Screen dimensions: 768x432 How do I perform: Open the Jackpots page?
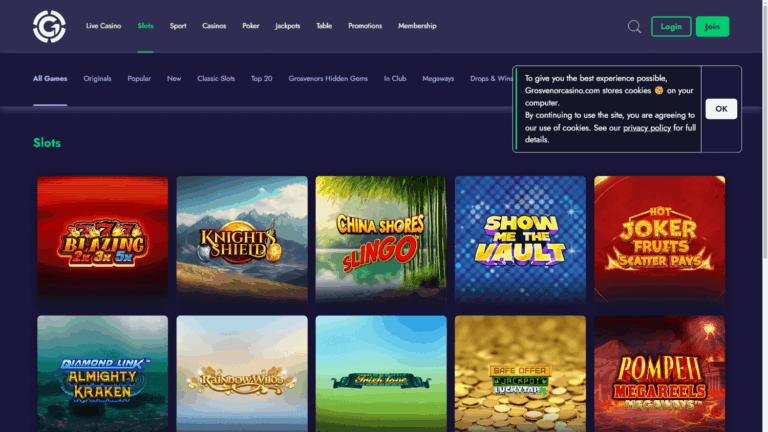coord(288,26)
